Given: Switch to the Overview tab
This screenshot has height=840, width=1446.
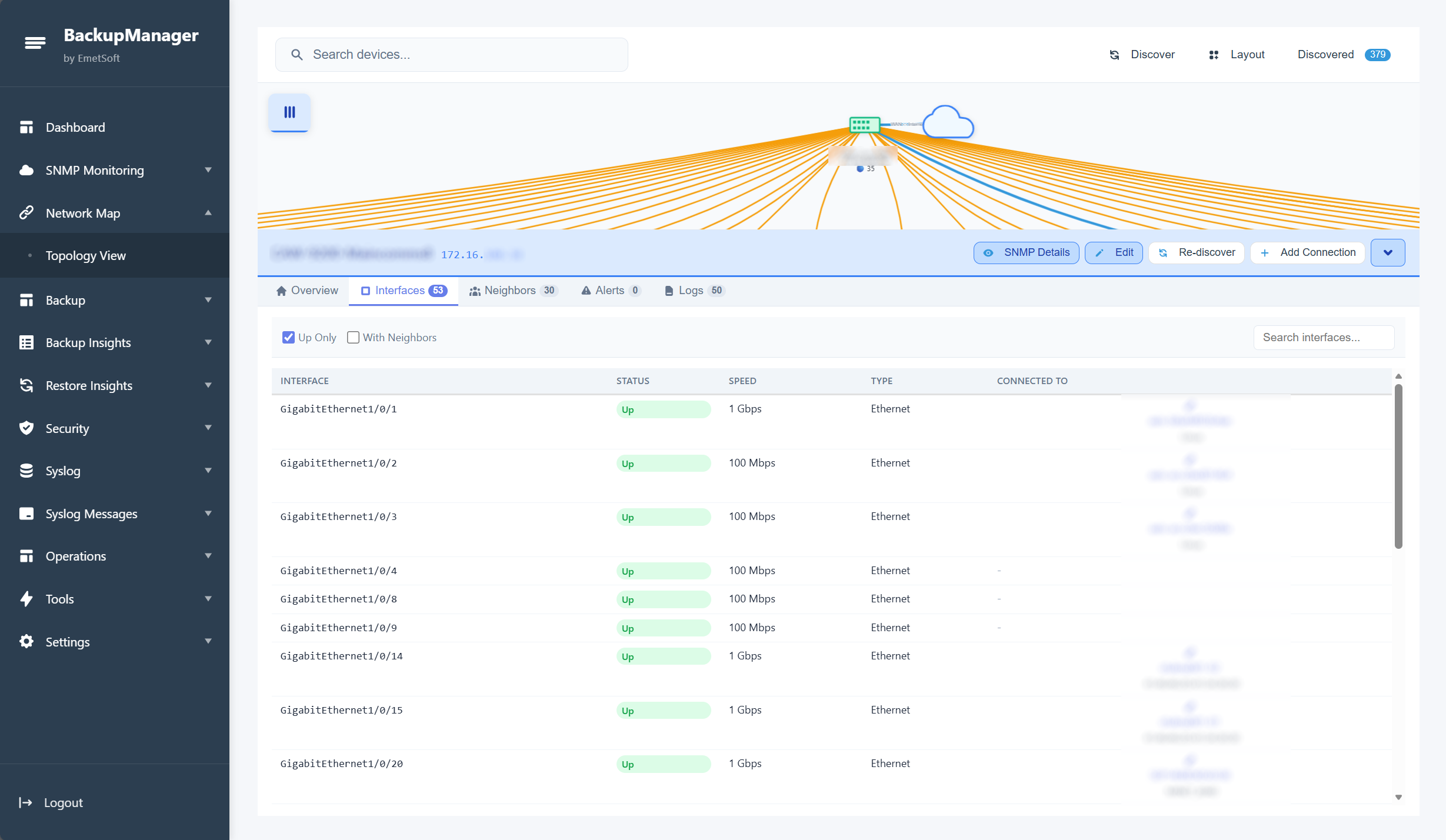Looking at the screenshot, I should coord(307,291).
